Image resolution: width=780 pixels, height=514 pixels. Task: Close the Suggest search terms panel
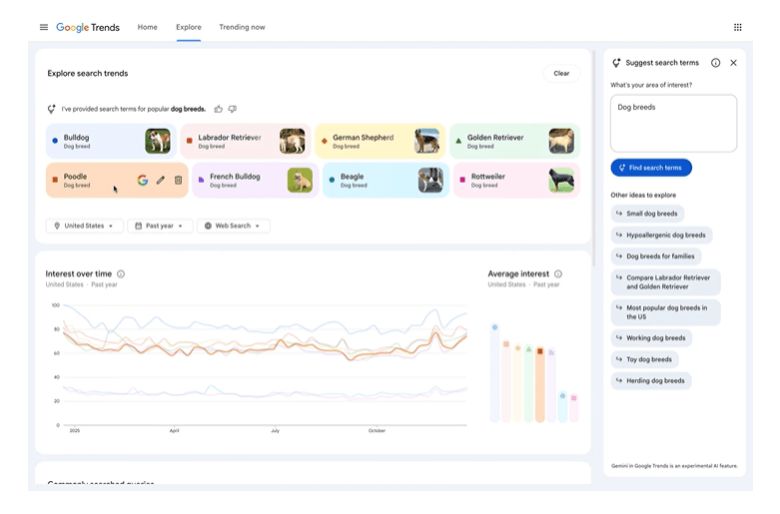click(x=733, y=63)
